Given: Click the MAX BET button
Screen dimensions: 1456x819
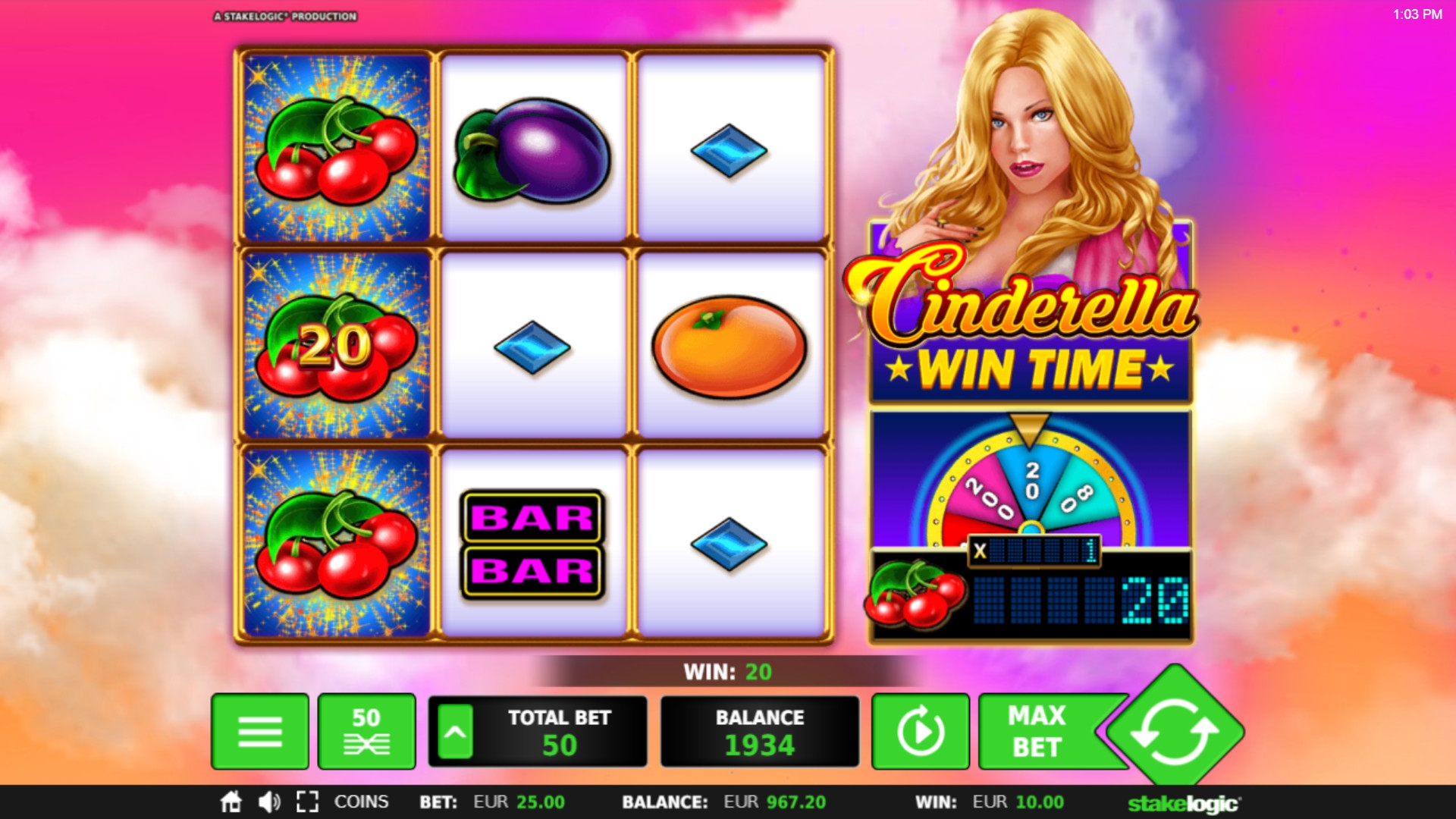Looking at the screenshot, I should (x=1037, y=731).
